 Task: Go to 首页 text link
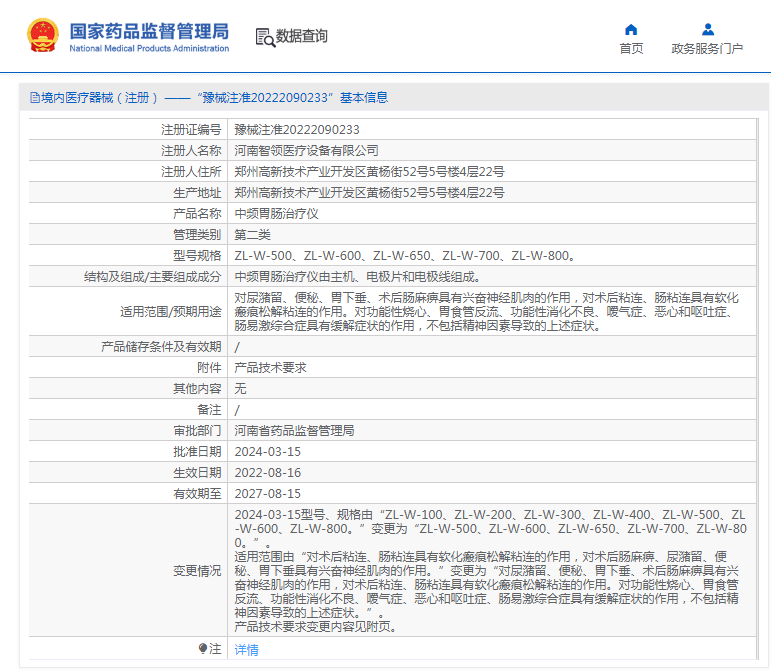(x=631, y=48)
